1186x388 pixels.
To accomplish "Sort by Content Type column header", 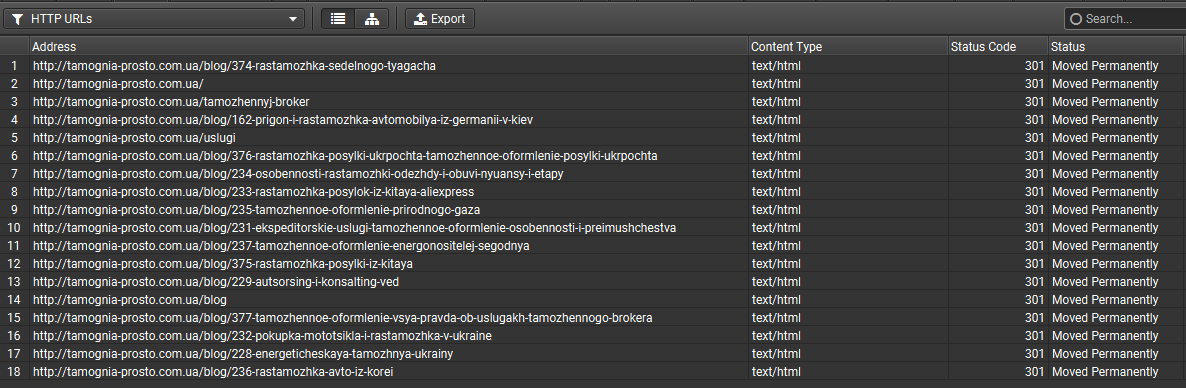I will (848, 47).
